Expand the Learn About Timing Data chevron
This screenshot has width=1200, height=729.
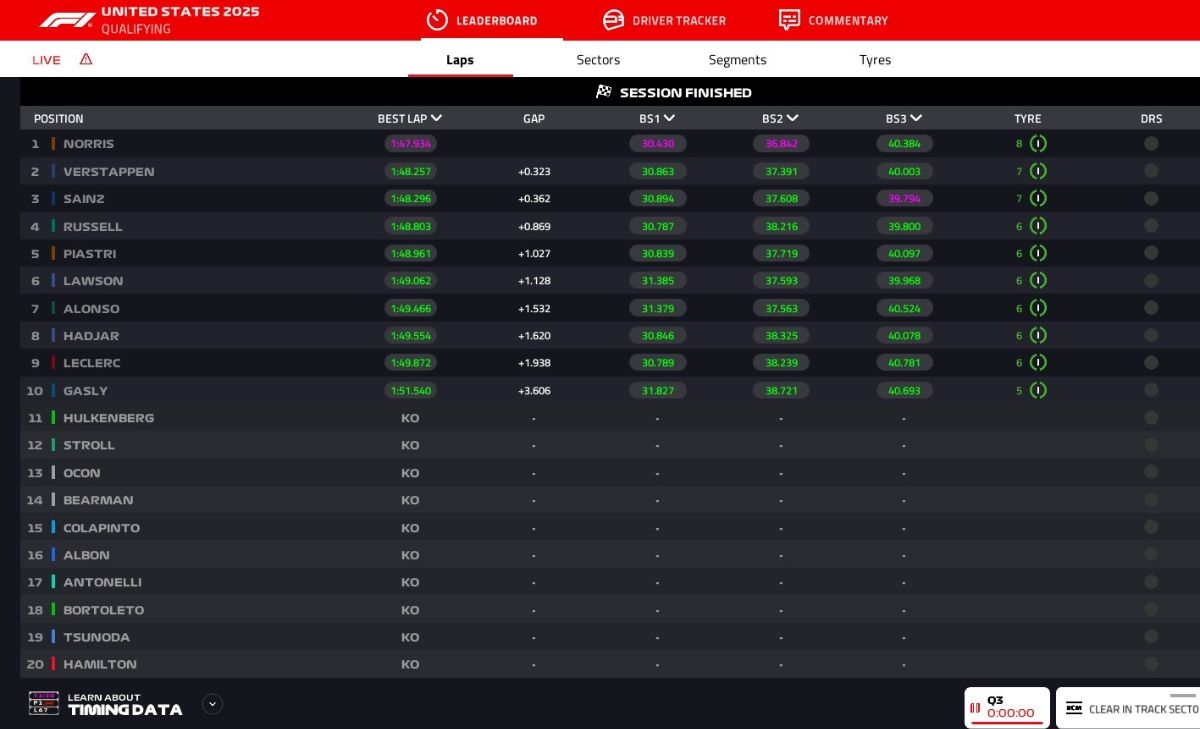(x=212, y=704)
